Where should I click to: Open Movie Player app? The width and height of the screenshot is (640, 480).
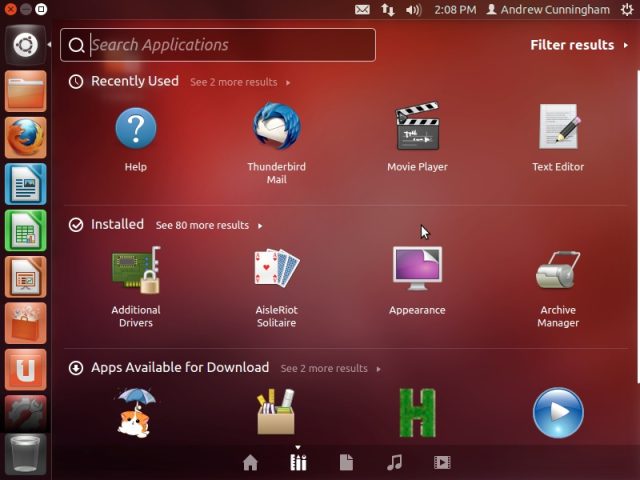coord(417,126)
